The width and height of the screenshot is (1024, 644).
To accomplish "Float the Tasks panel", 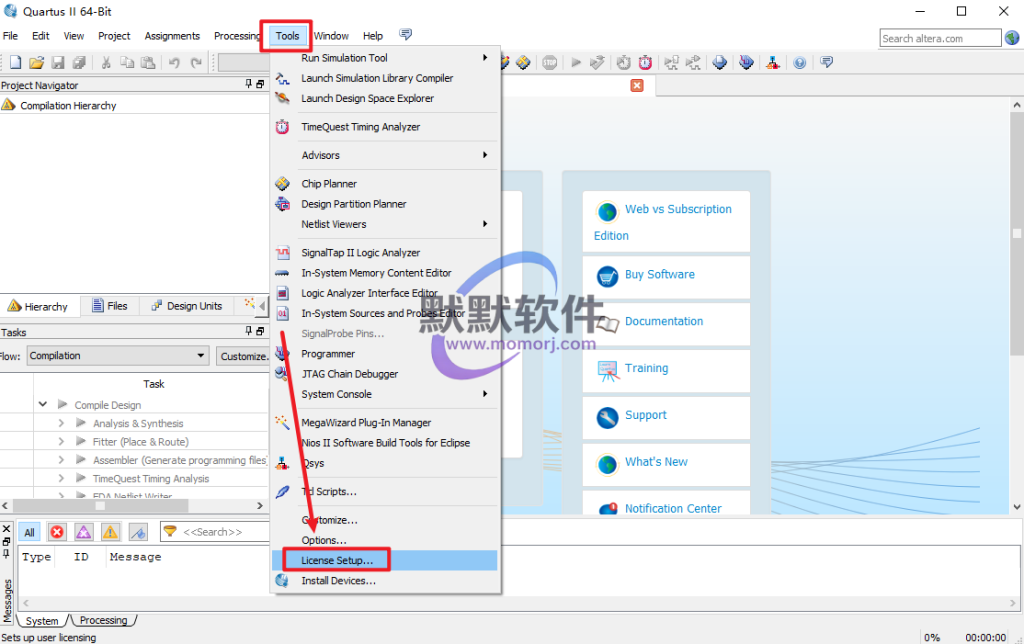I will click(x=260, y=331).
